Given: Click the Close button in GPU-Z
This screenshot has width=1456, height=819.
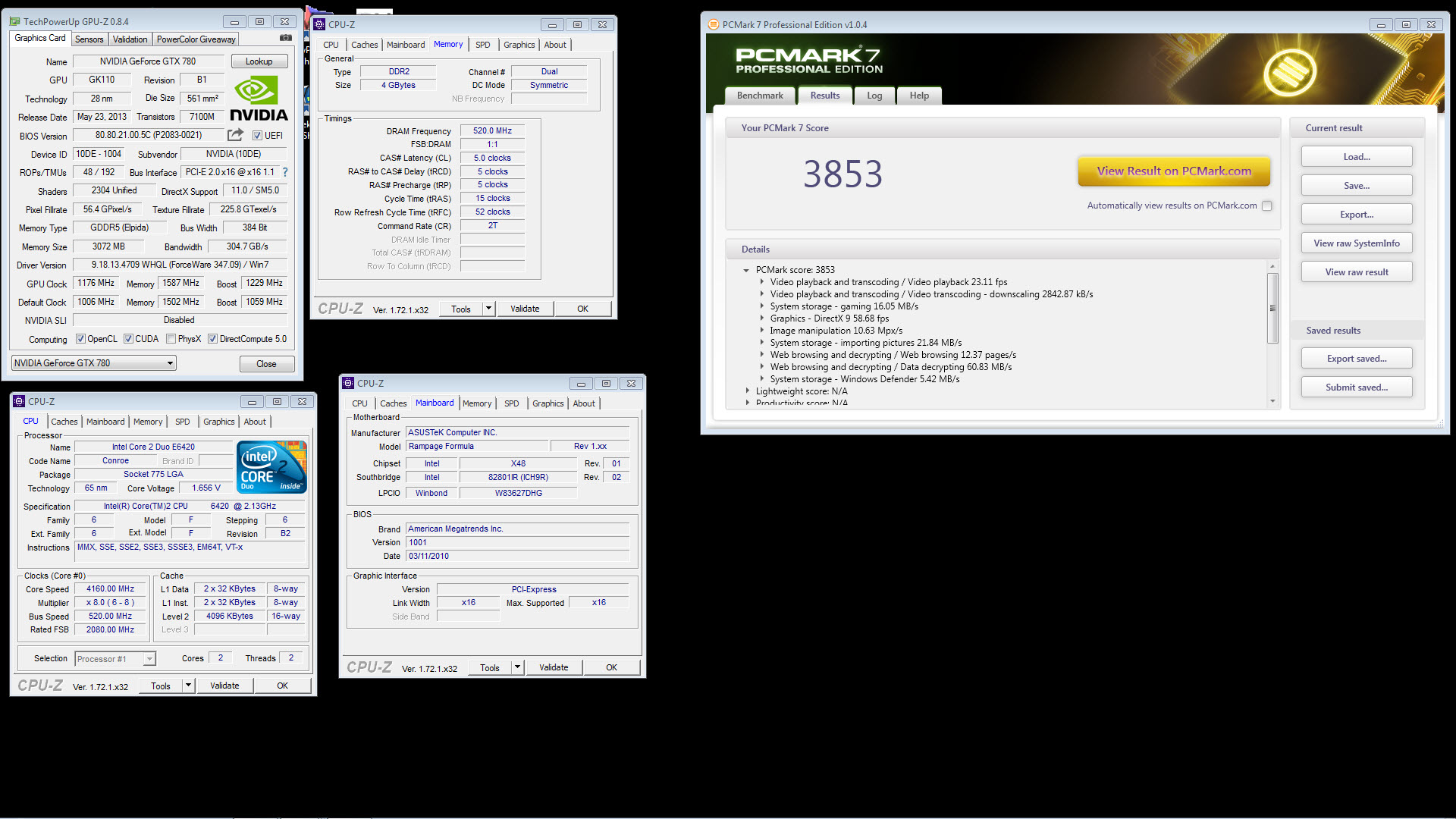Looking at the screenshot, I should pos(266,364).
